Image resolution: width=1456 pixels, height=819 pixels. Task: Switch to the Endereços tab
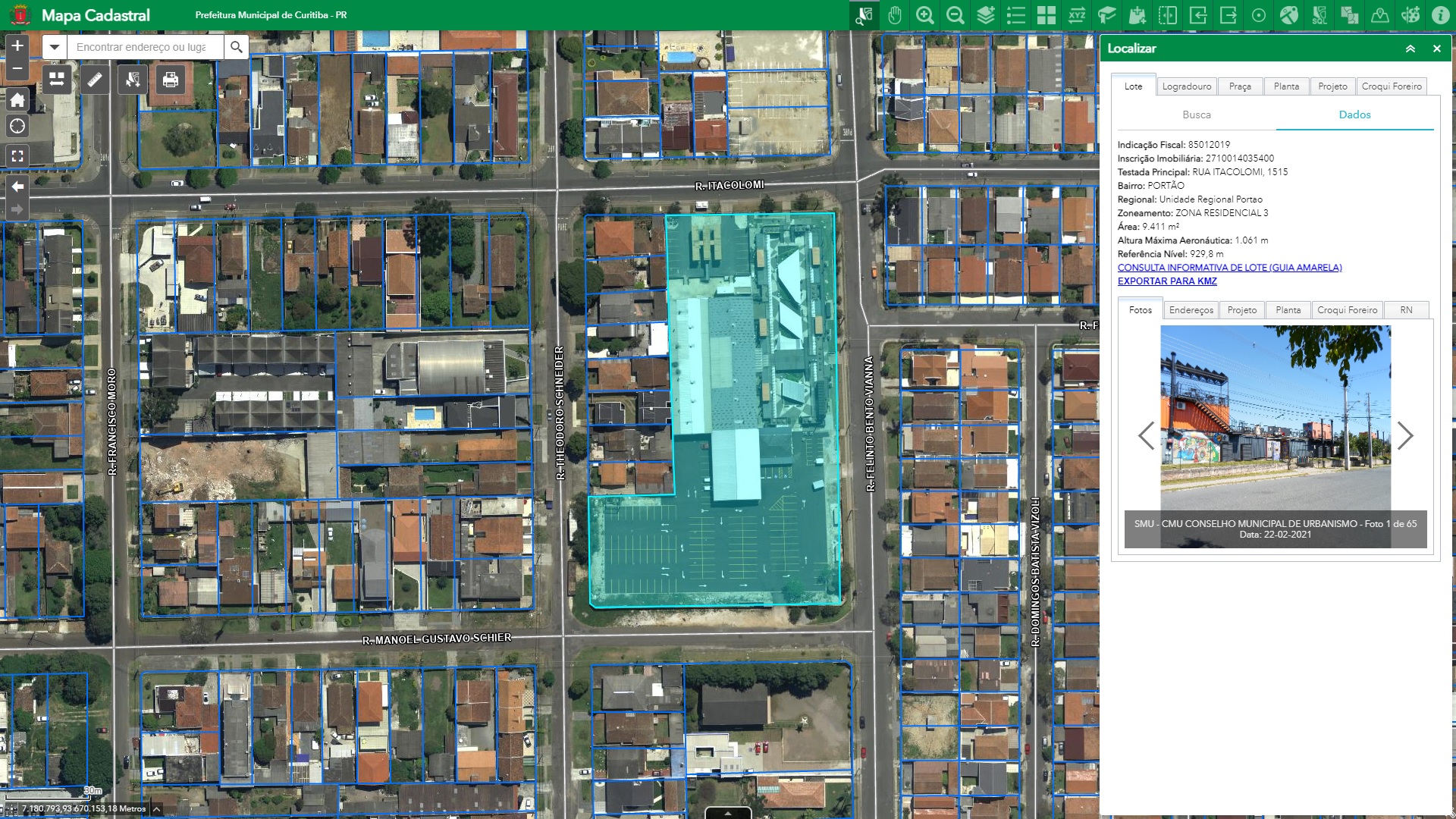click(1191, 310)
